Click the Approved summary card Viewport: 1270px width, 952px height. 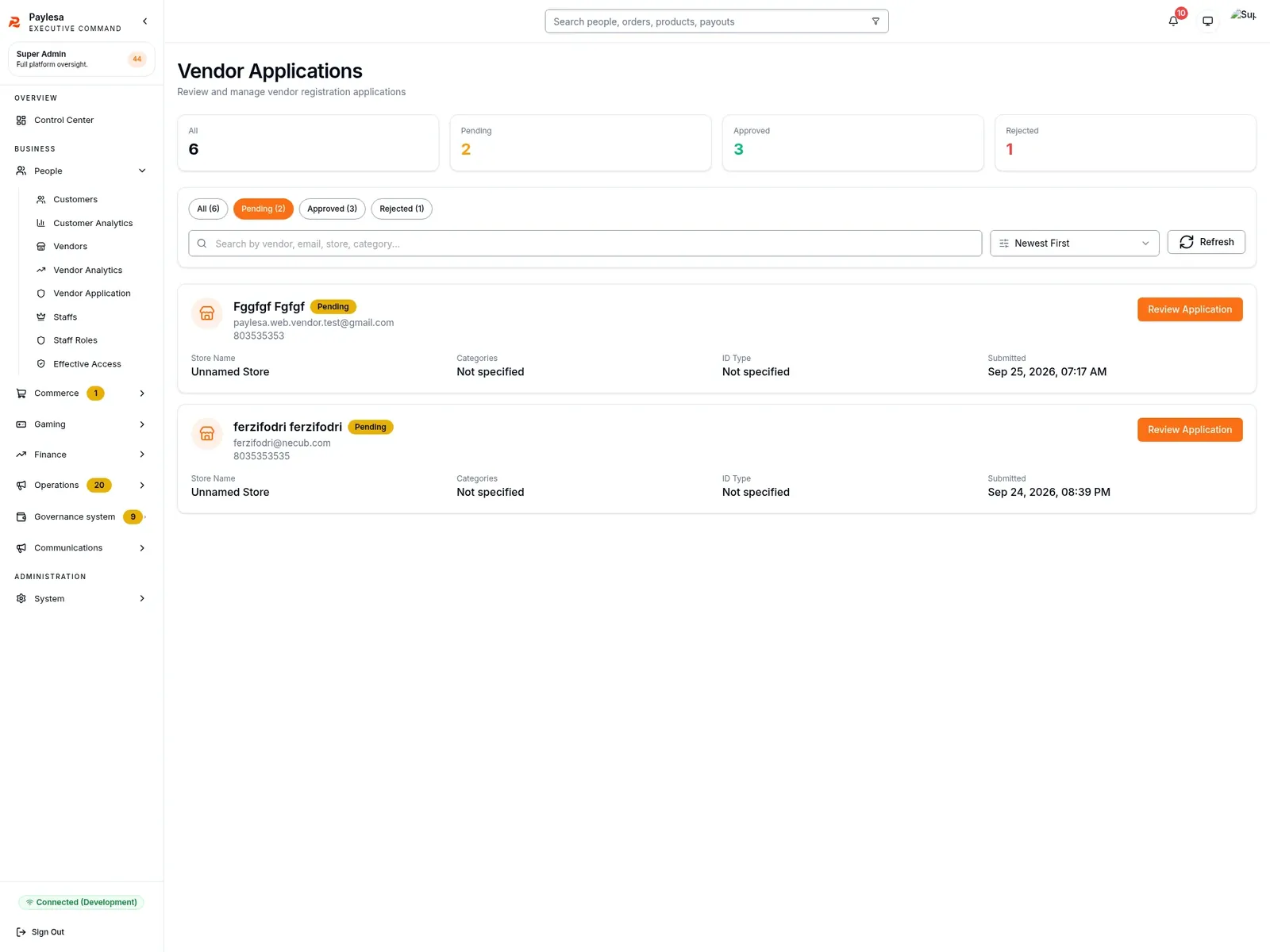[852, 143]
